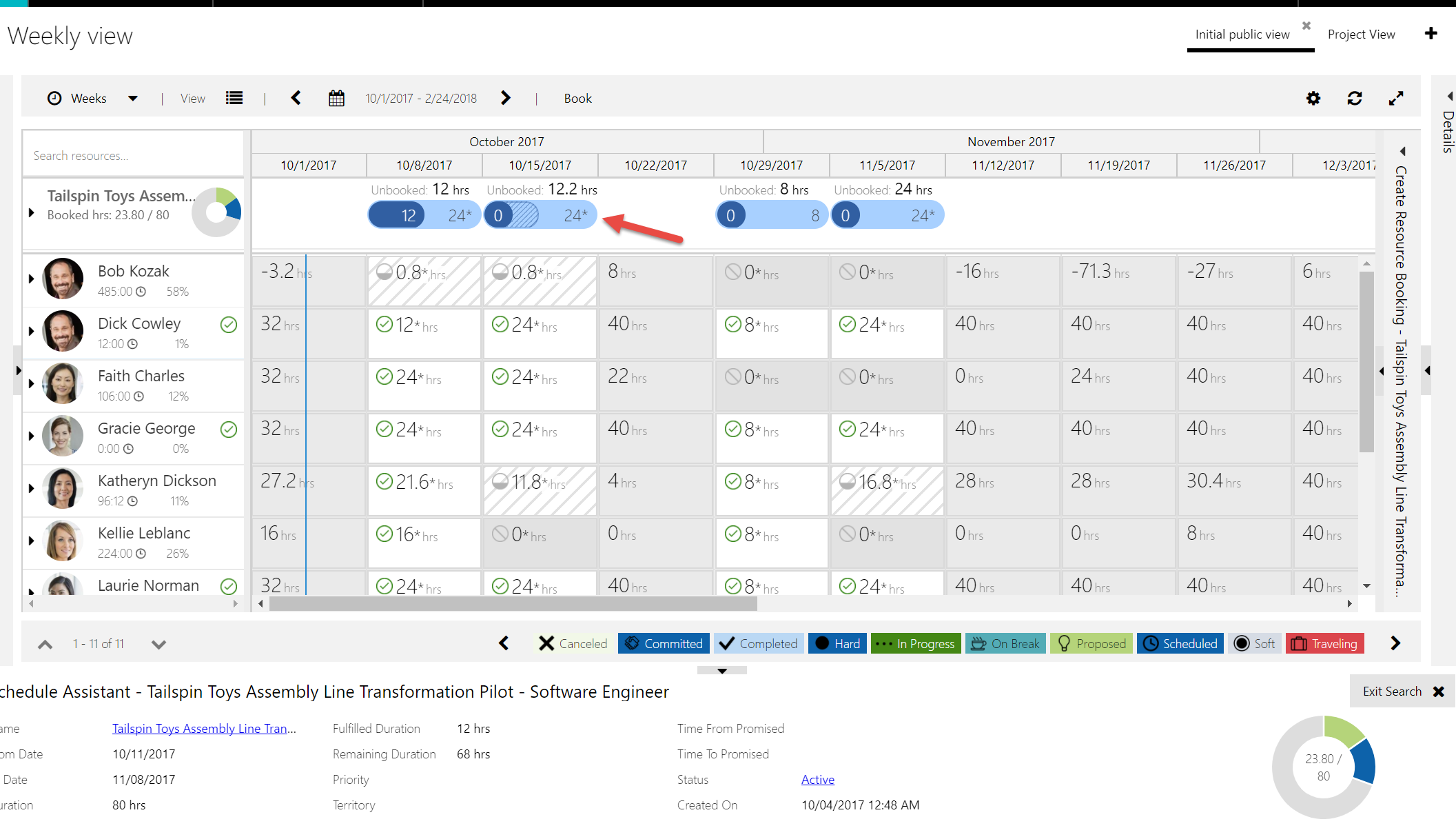Expand Bob Kozak resource row

pyautogui.click(x=31, y=279)
